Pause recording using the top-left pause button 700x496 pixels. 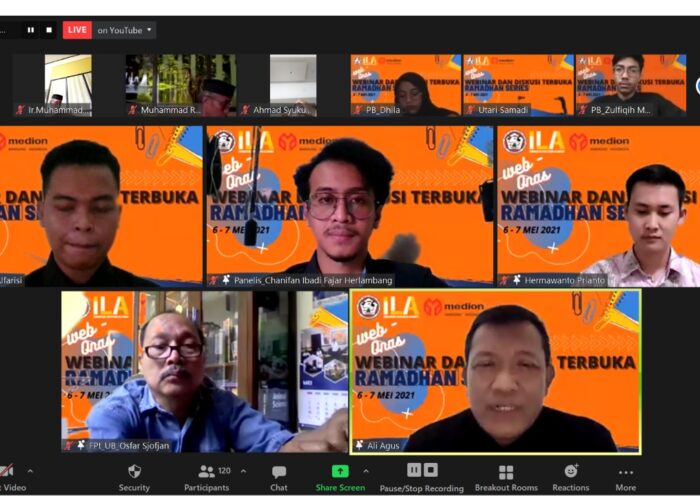coord(31,30)
